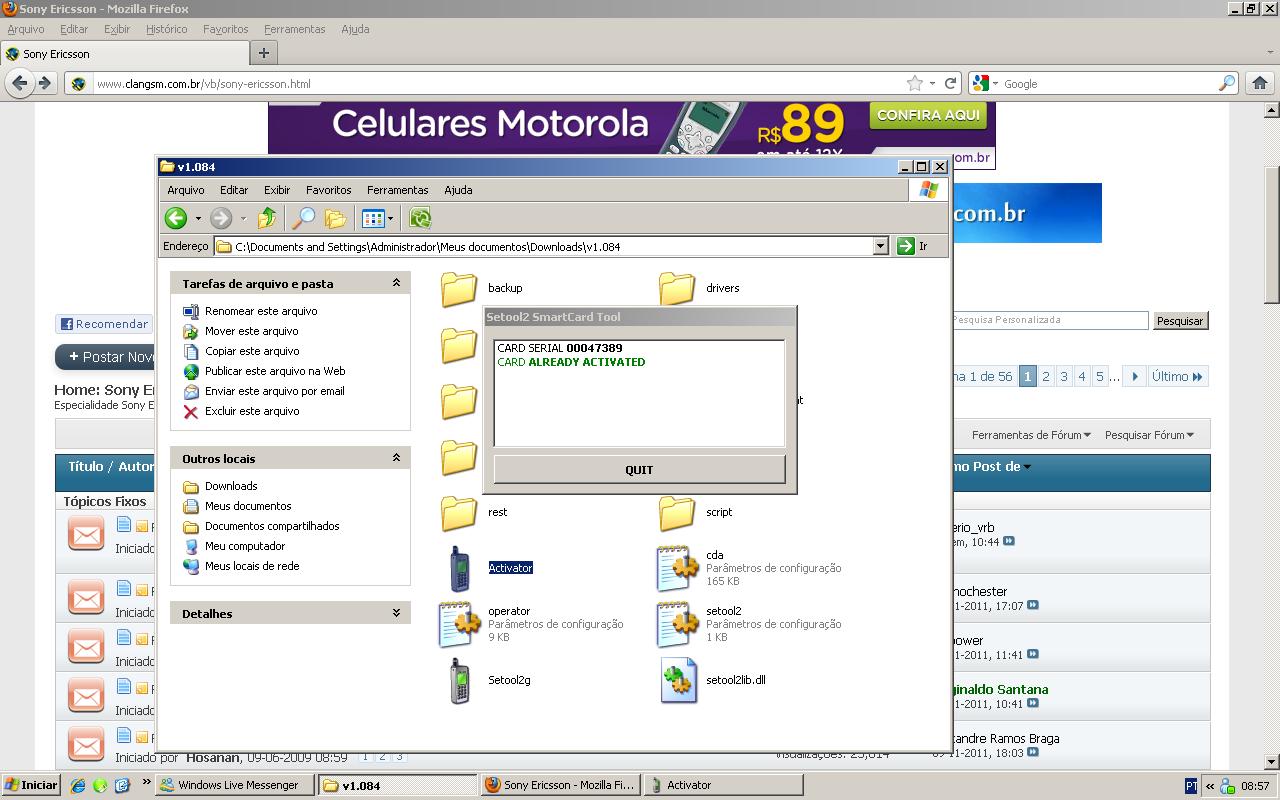Select the script folder icon
Screen dimensions: 1280x800
[677, 512]
